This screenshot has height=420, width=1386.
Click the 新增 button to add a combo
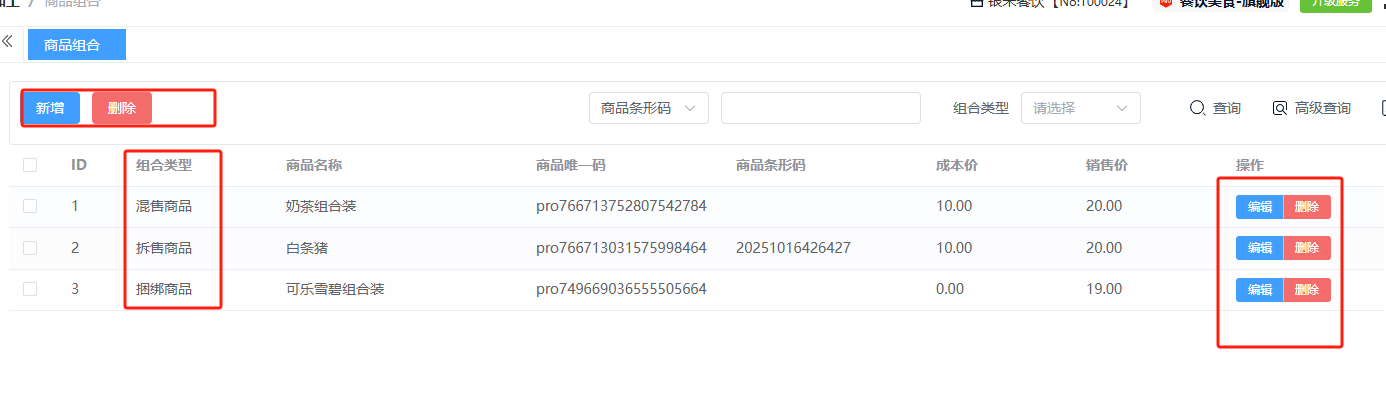[x=51, y=108]
